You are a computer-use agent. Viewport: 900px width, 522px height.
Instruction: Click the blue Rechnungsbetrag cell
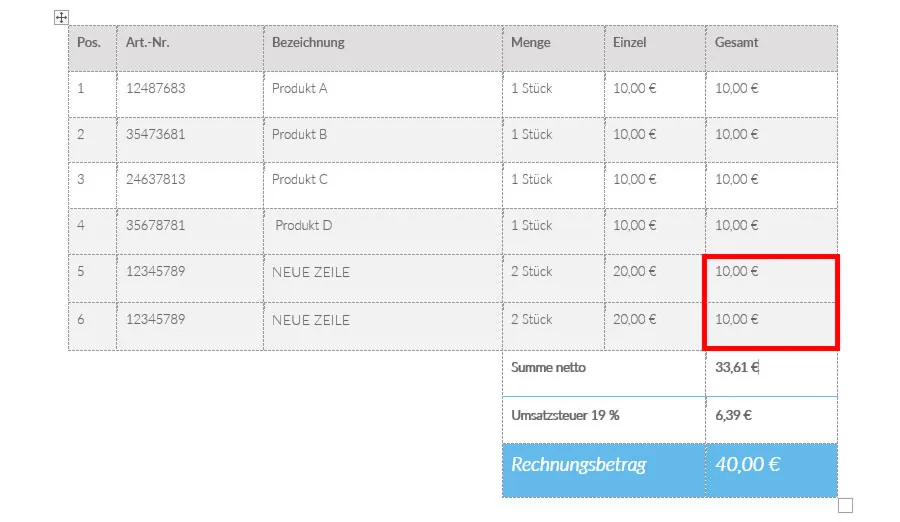604,470
